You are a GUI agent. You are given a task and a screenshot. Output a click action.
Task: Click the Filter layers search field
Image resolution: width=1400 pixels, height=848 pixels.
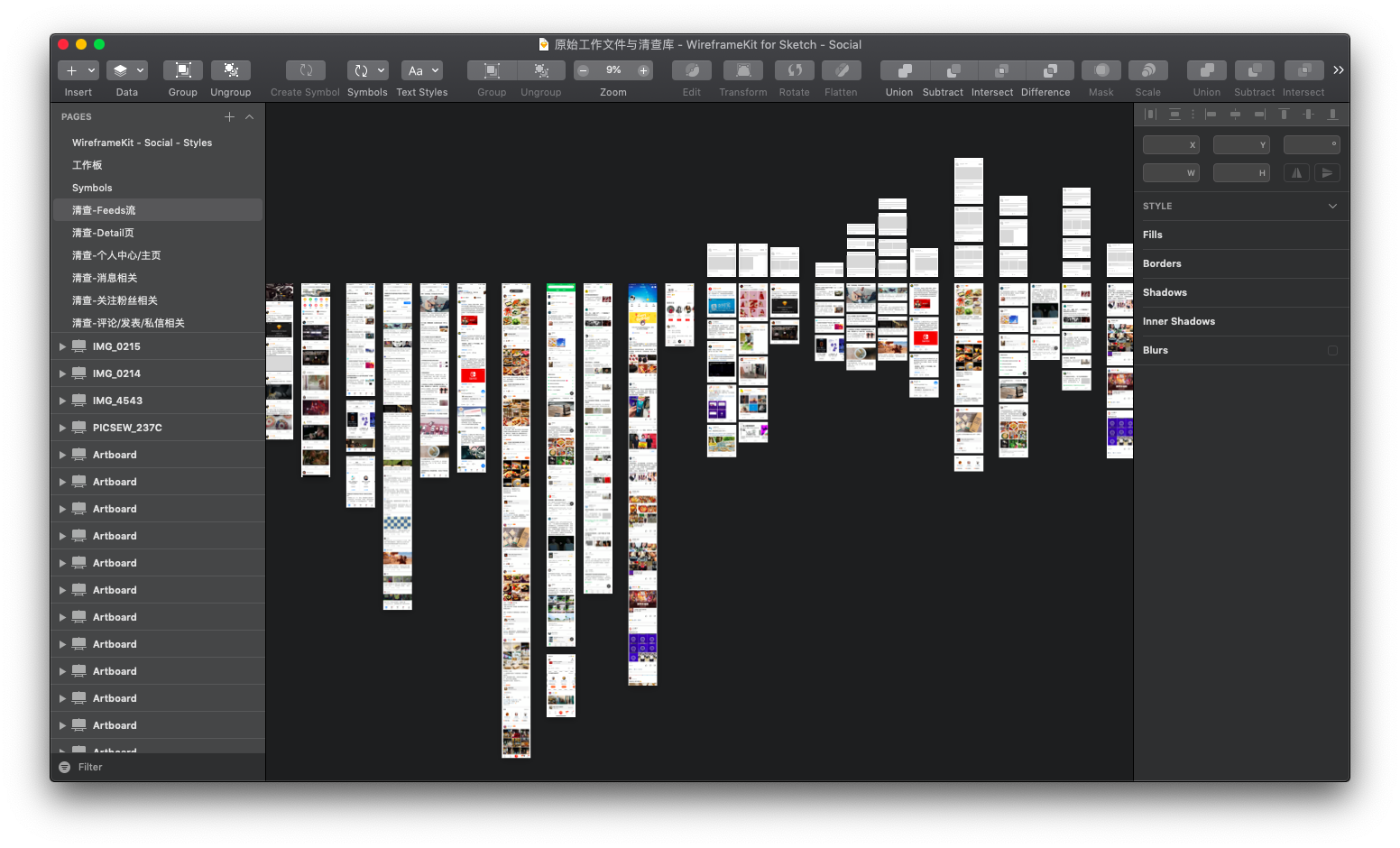tap(158, 767)
